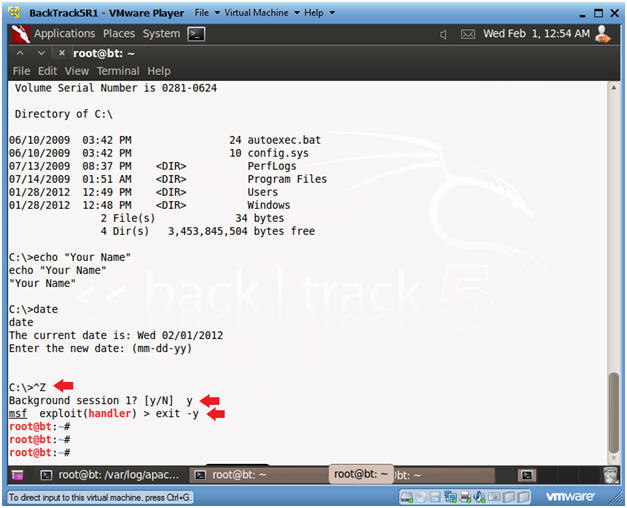Click the 'Volume Serial Number is 0281-0624' line

click(116, 88)
